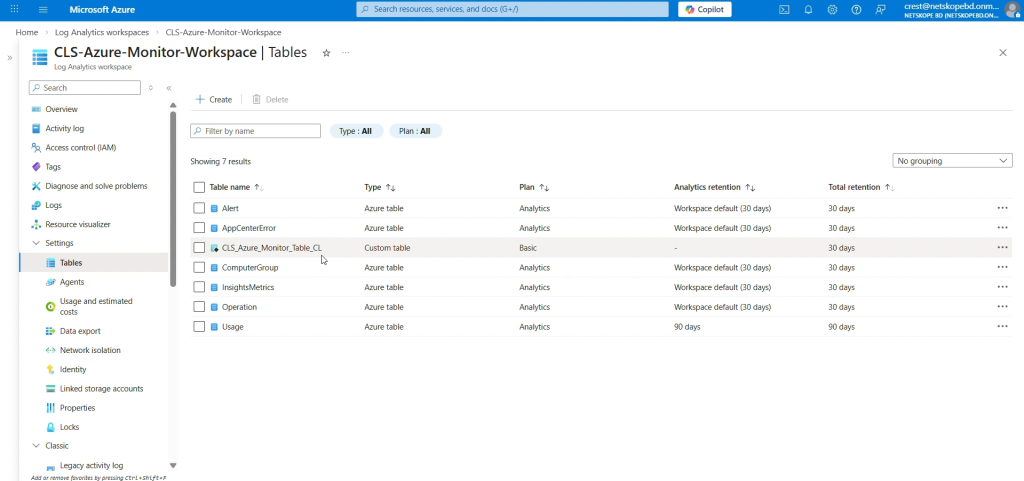This screenshot has height=481, width=1024.
Task: Check the Alert table row
Action: coord(199,208)
